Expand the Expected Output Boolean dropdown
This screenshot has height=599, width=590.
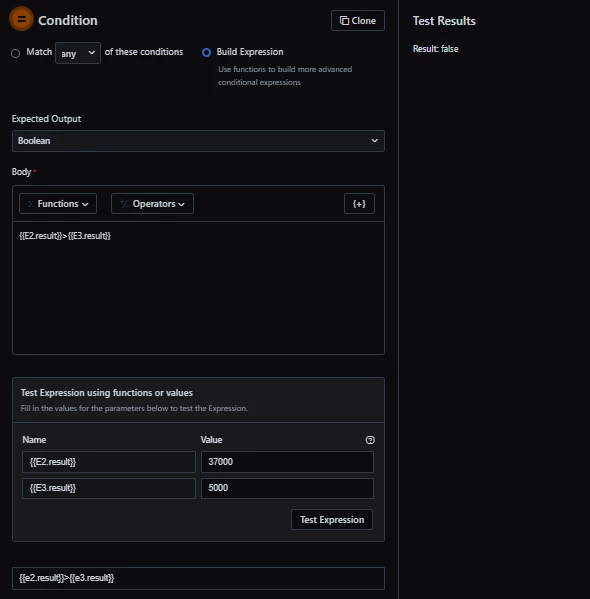(x=198, y=141)
